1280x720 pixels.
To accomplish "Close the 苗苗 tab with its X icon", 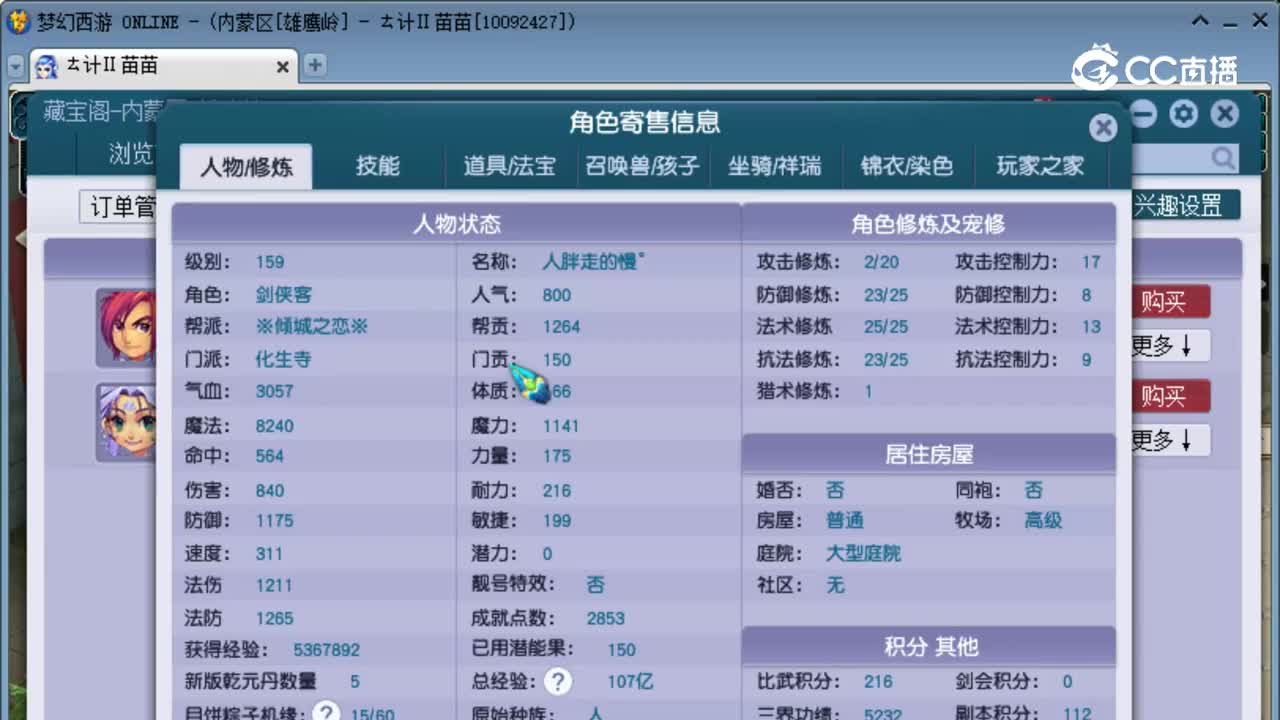I will (x=282, y=67).
